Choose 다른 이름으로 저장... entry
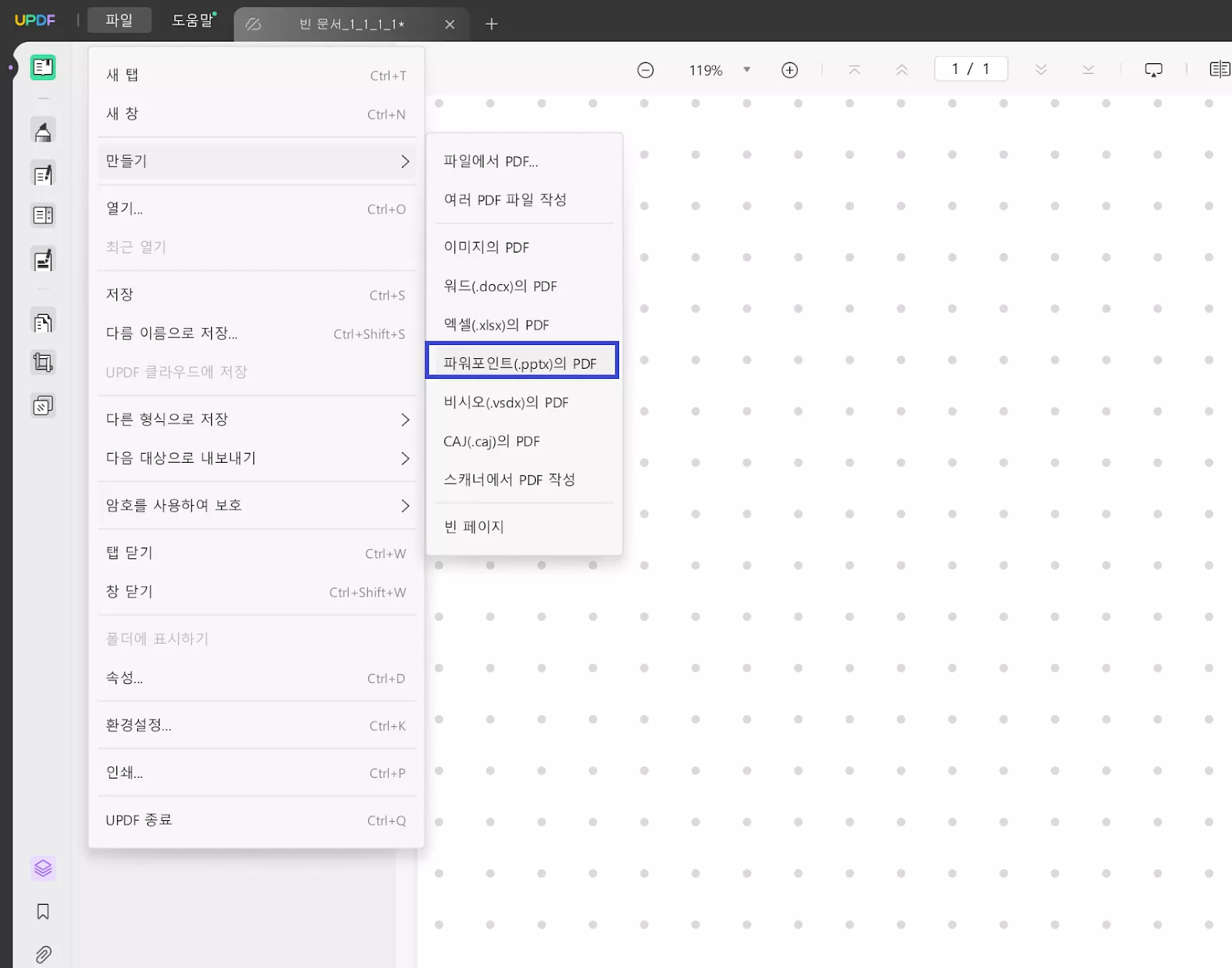 (256, 333)
